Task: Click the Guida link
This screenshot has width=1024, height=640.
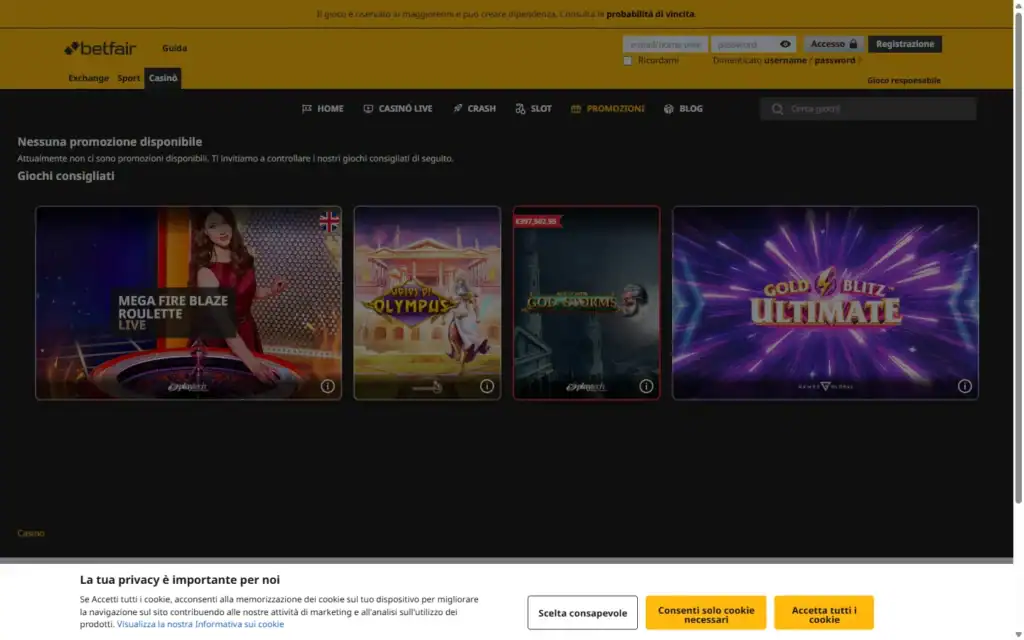Action: click(x=174, y=48)
